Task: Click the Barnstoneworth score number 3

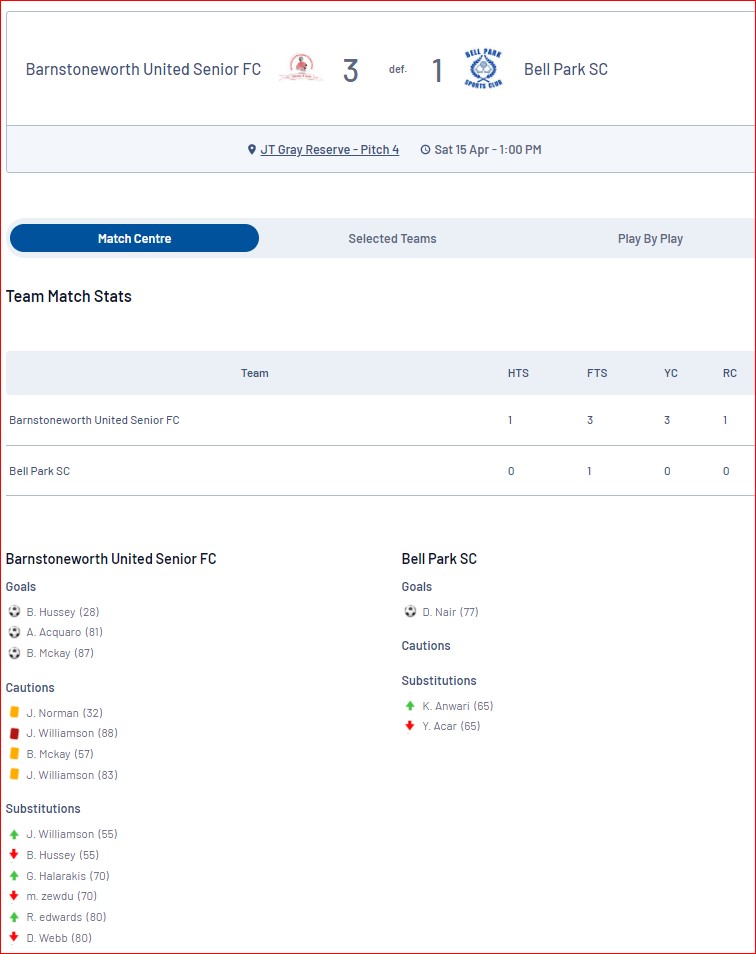Action: (350, 71)
